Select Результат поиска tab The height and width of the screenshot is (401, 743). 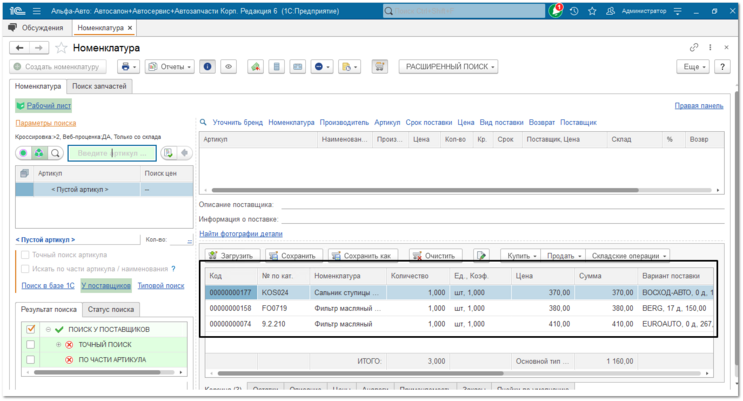tap(48, 310)
